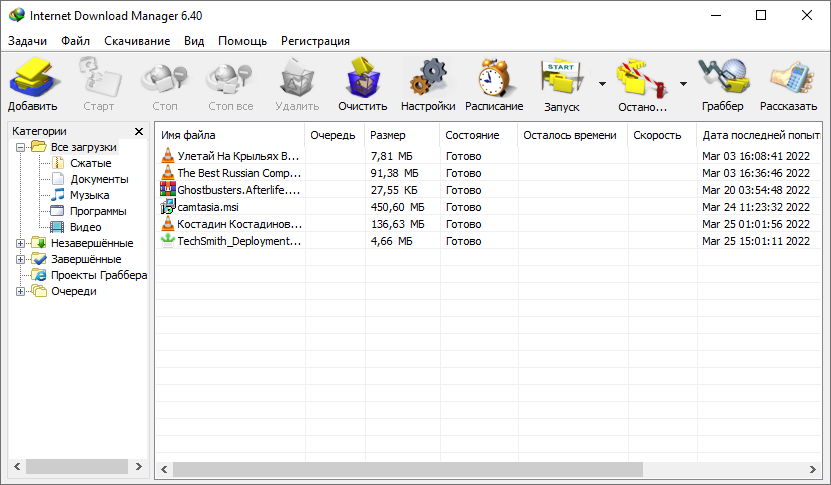Select the camtasia.msi download
This screenshot has width=831, height=485.
coord(488,207)
